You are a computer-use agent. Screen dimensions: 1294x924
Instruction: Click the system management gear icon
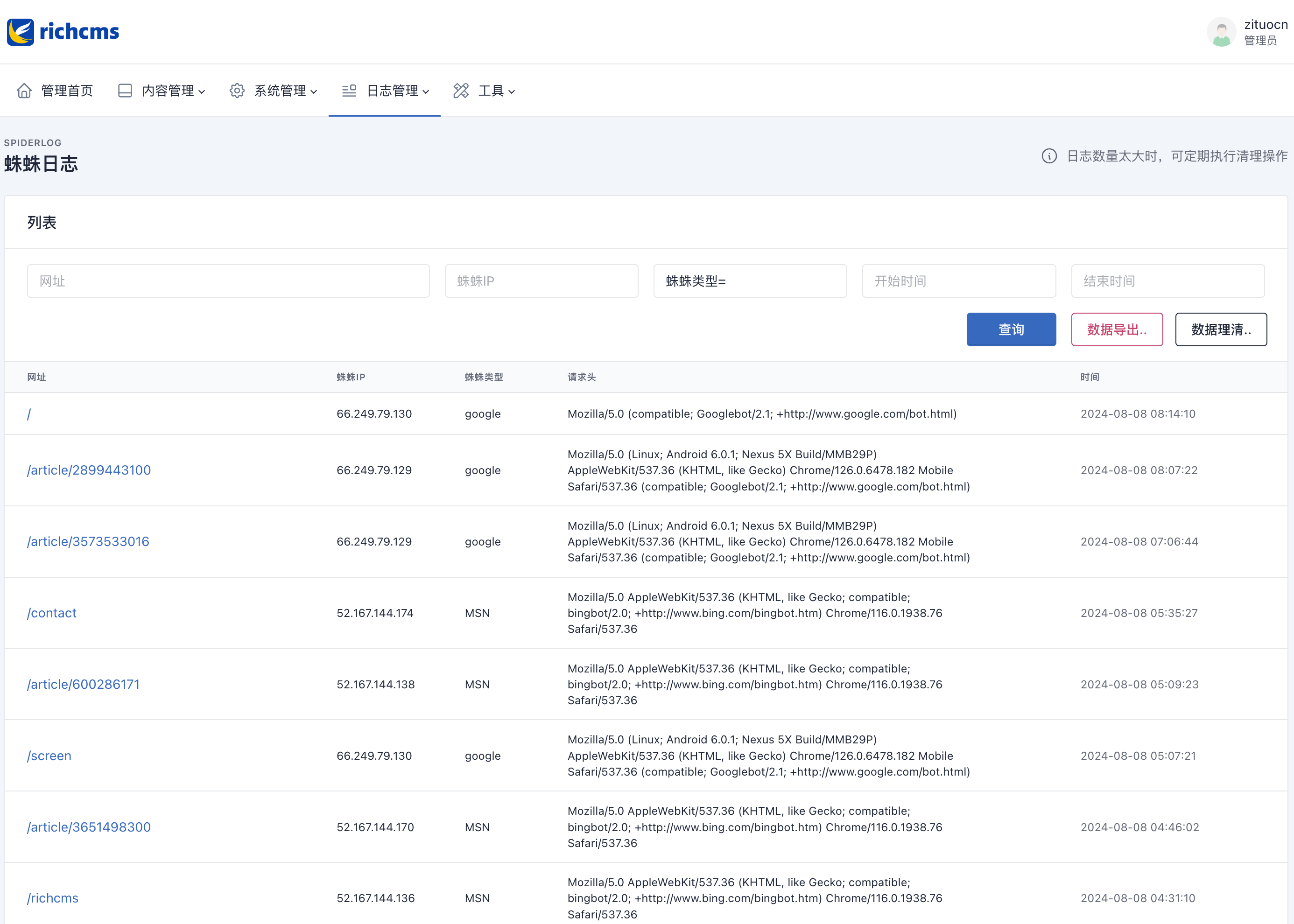(x=237, y=91)
